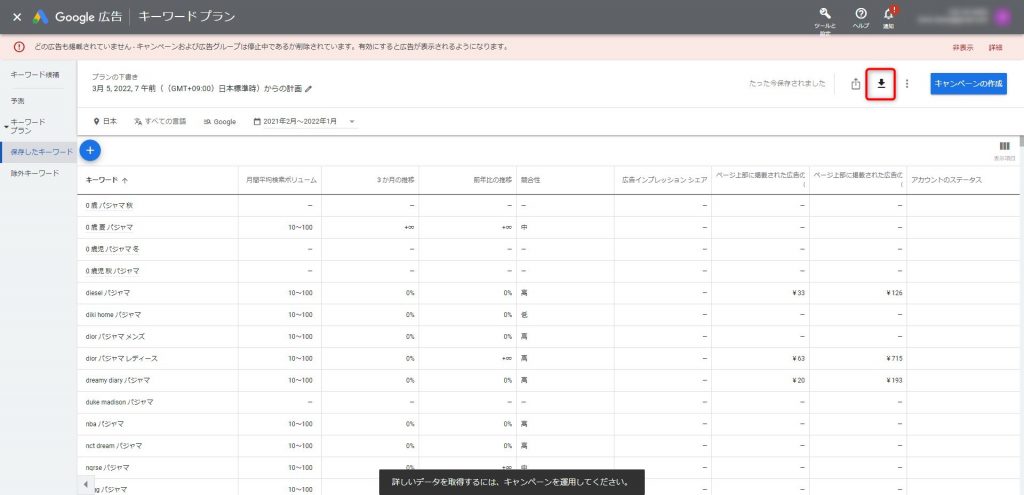The width and height of the screenshot is (1024, 495).
Task: Click the blue plus add keyword button
Action: pyautogui.click(x=89, y=150)
